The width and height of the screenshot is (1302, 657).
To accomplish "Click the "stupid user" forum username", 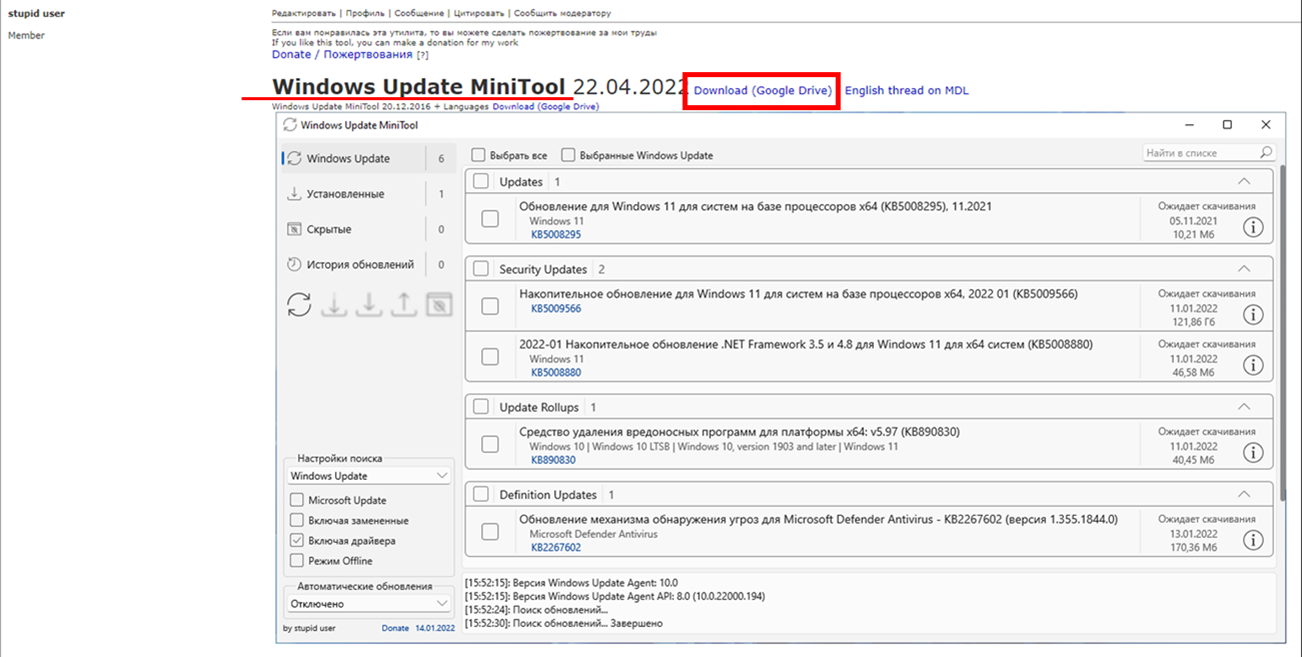I will pyautogui.click(x=36, y=14).
